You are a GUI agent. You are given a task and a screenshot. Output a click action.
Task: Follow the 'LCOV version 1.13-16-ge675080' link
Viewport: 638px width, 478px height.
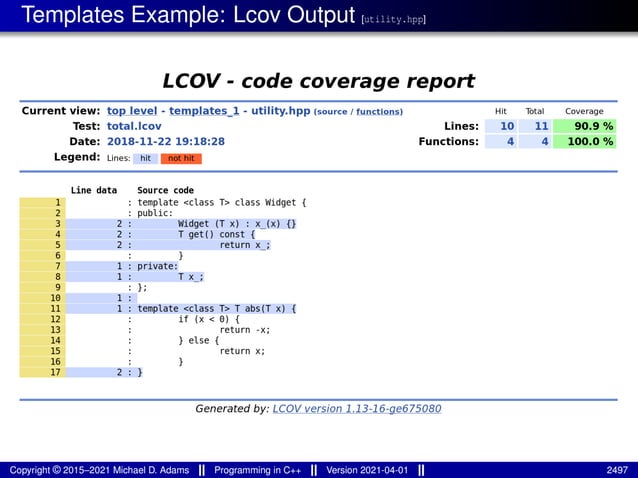click(357, 408)
